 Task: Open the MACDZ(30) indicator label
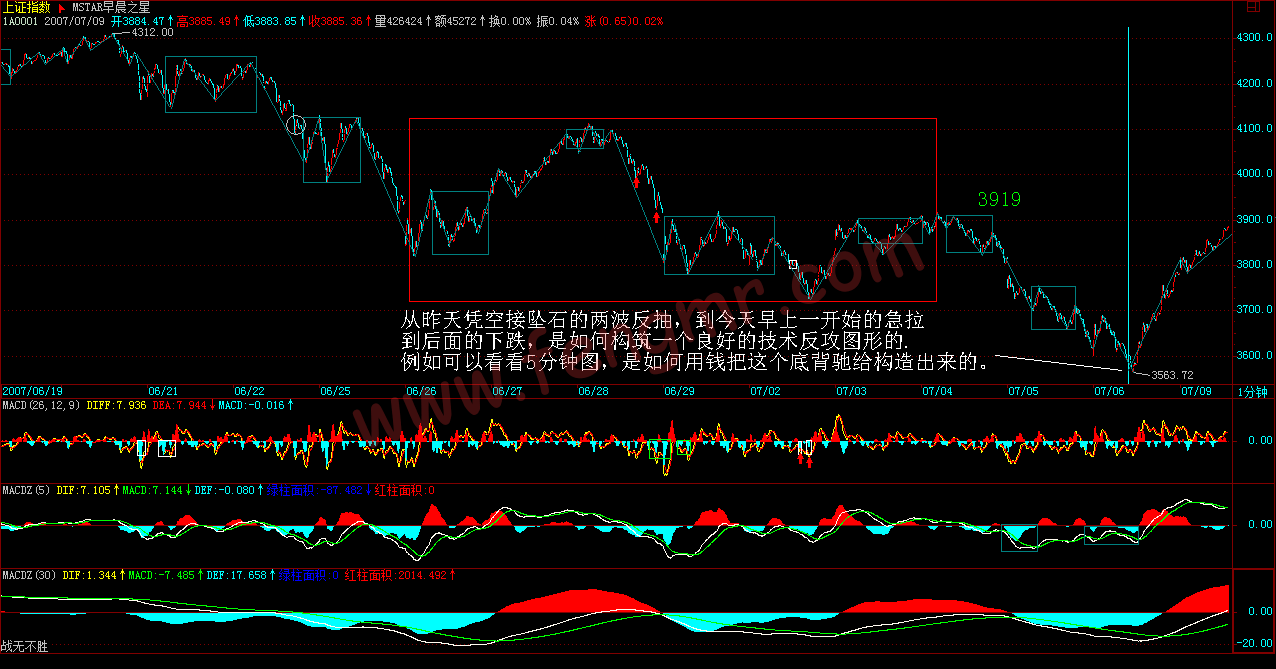coord(28,575)
